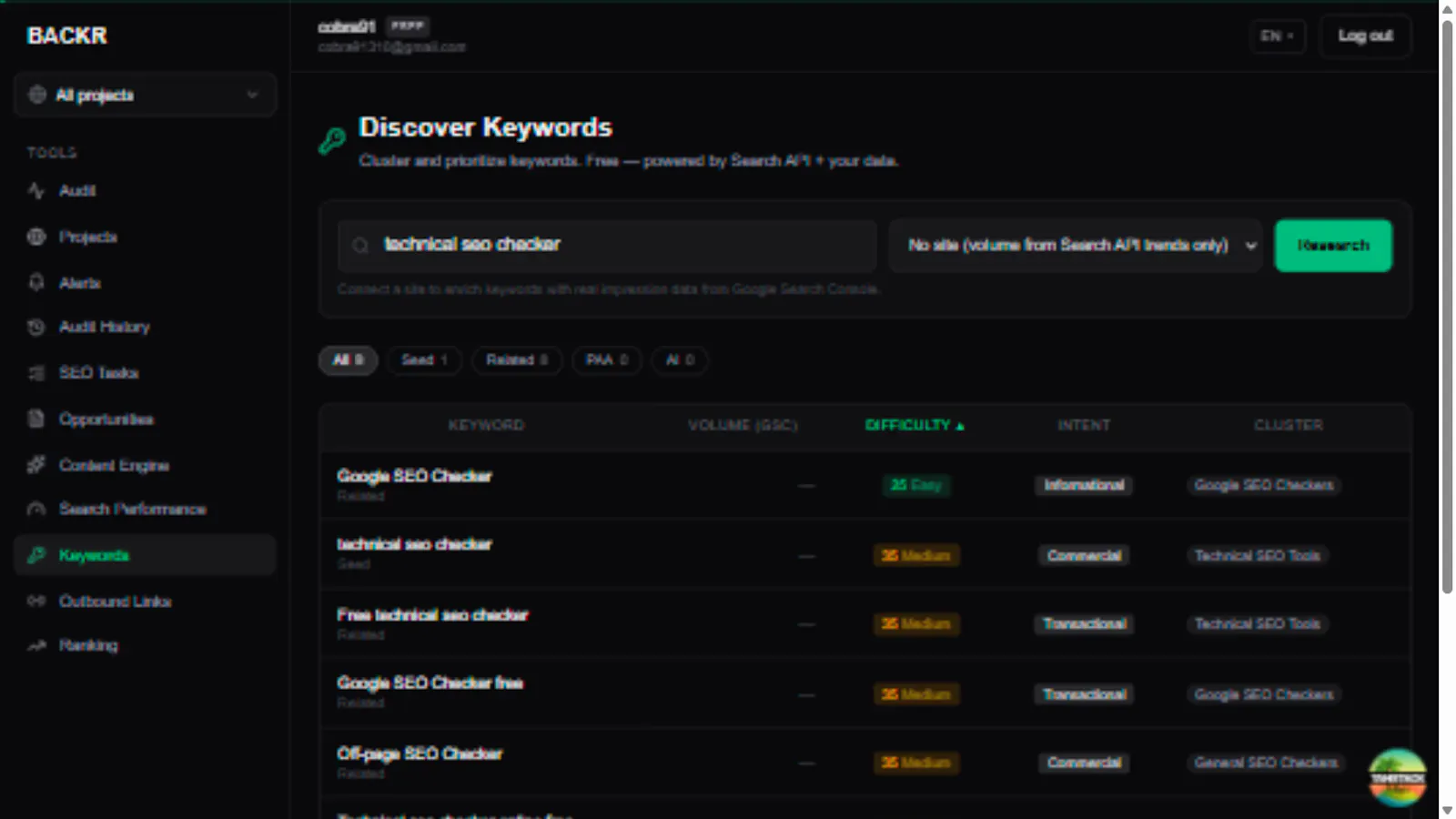Click the Informational intent badge

tap(1084, 485)
